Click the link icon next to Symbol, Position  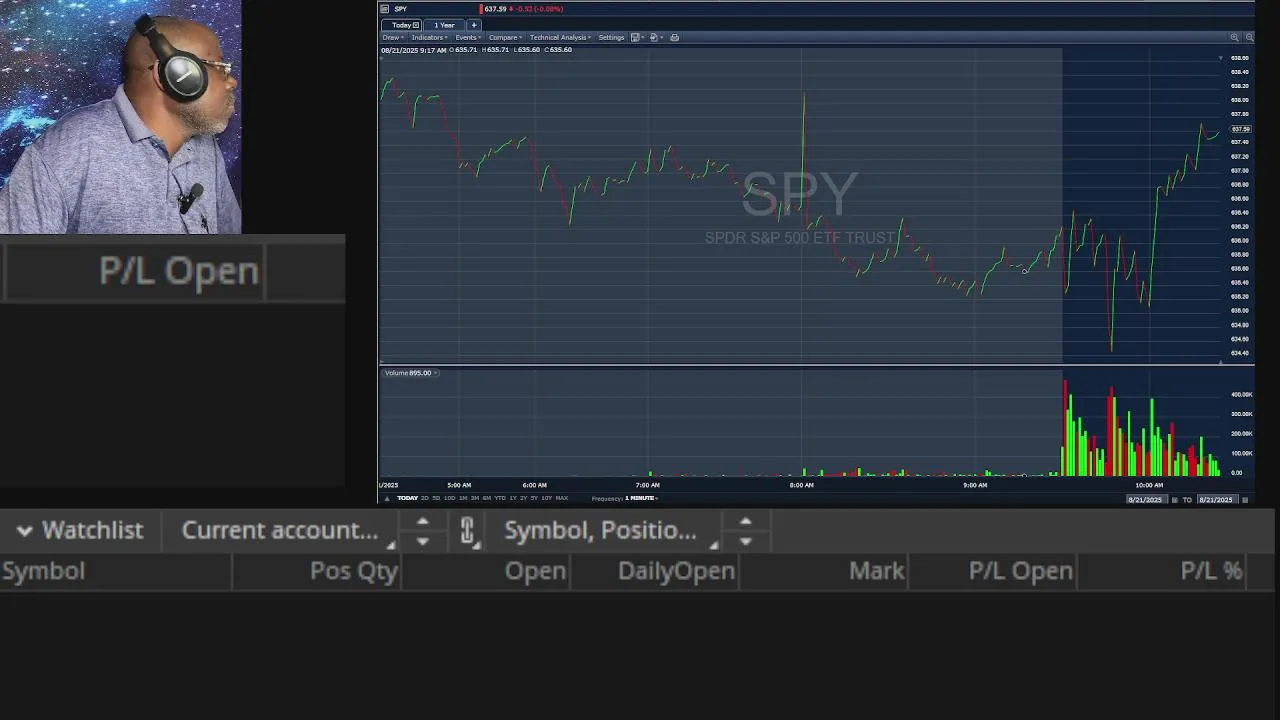coord(467,531)
